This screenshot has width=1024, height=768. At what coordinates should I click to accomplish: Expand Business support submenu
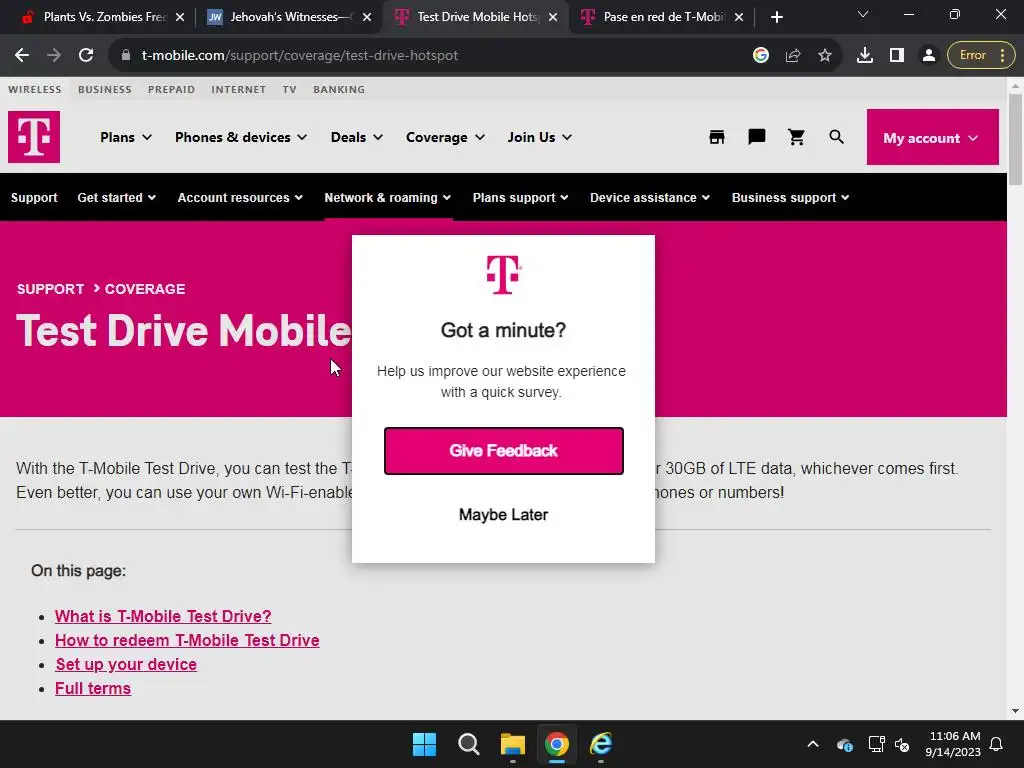790,197
